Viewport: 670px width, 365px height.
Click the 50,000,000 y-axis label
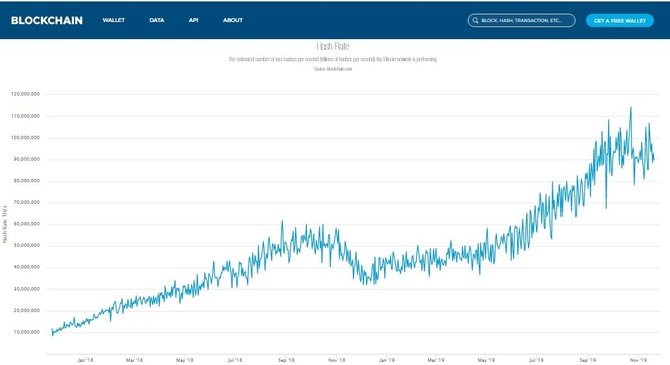click(26, 245)
